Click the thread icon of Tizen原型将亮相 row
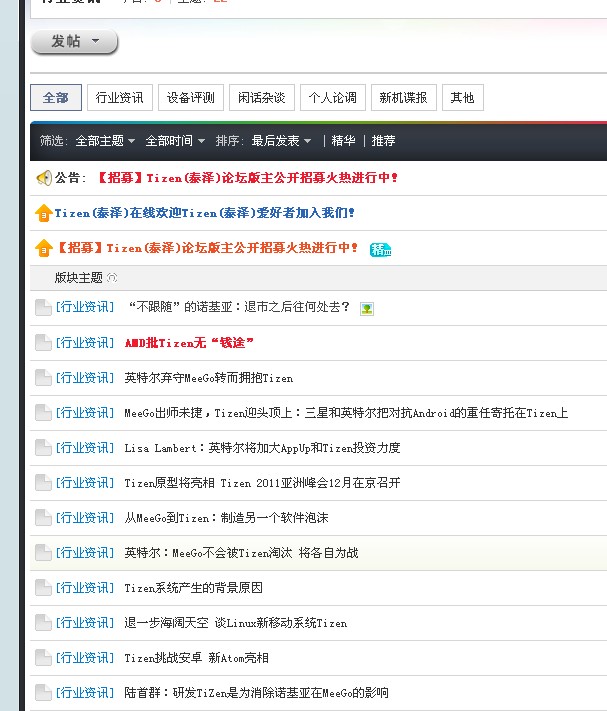This screenshot has height=711, width=607. (44, 483)
